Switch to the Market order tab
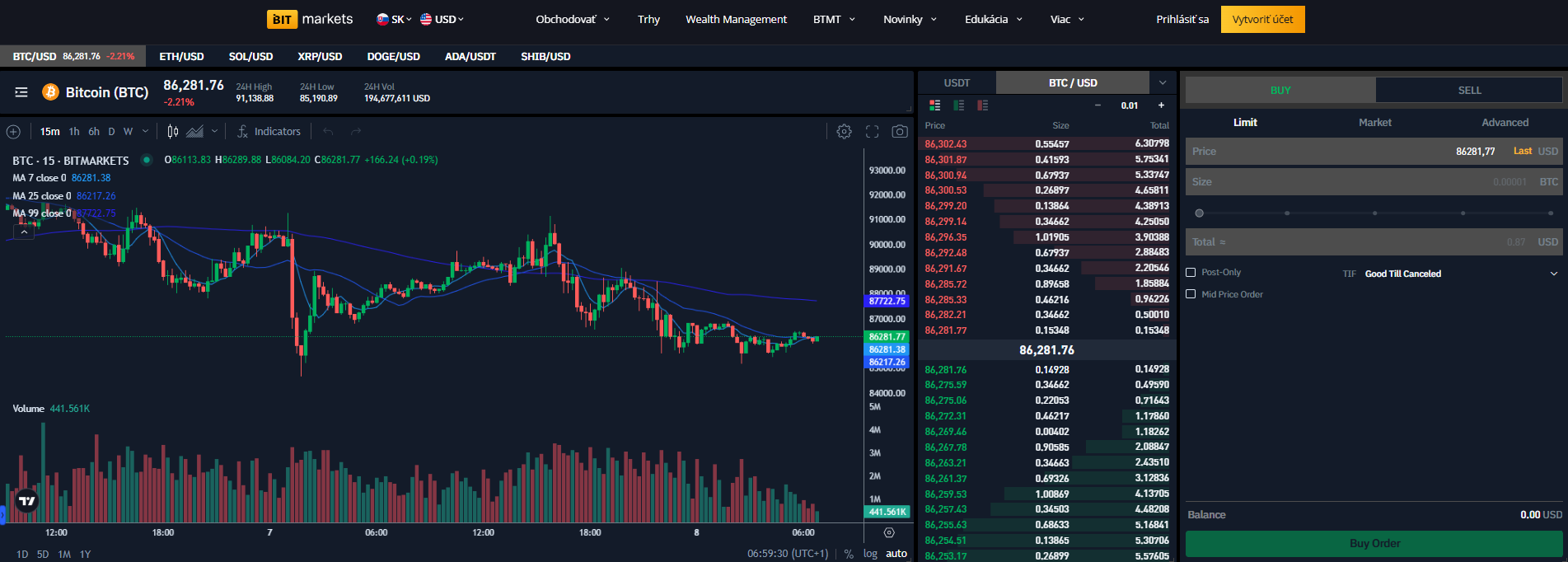Image resolution: width=1568 pixels, height=562 pixels. click(1374, 123)
